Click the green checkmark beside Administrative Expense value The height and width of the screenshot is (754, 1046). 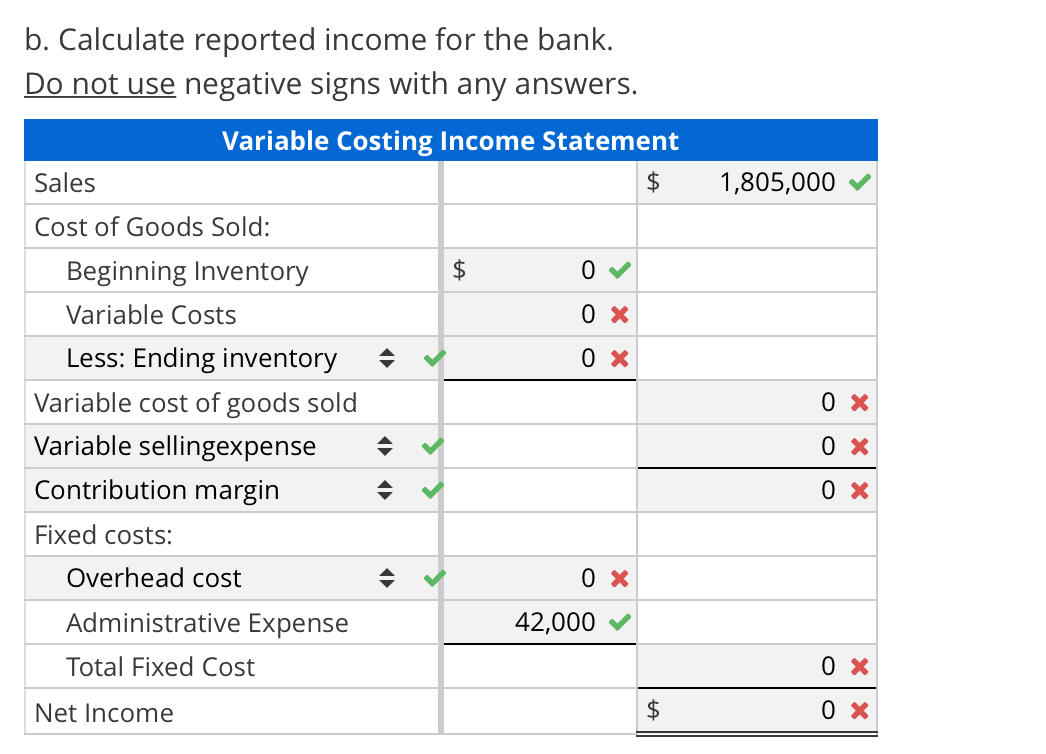620,622
